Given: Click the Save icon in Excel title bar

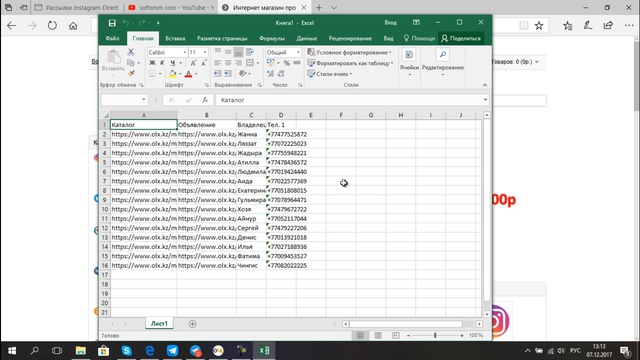Looking at the screenshot, I should pyautogui.click(x=112, y=23).
